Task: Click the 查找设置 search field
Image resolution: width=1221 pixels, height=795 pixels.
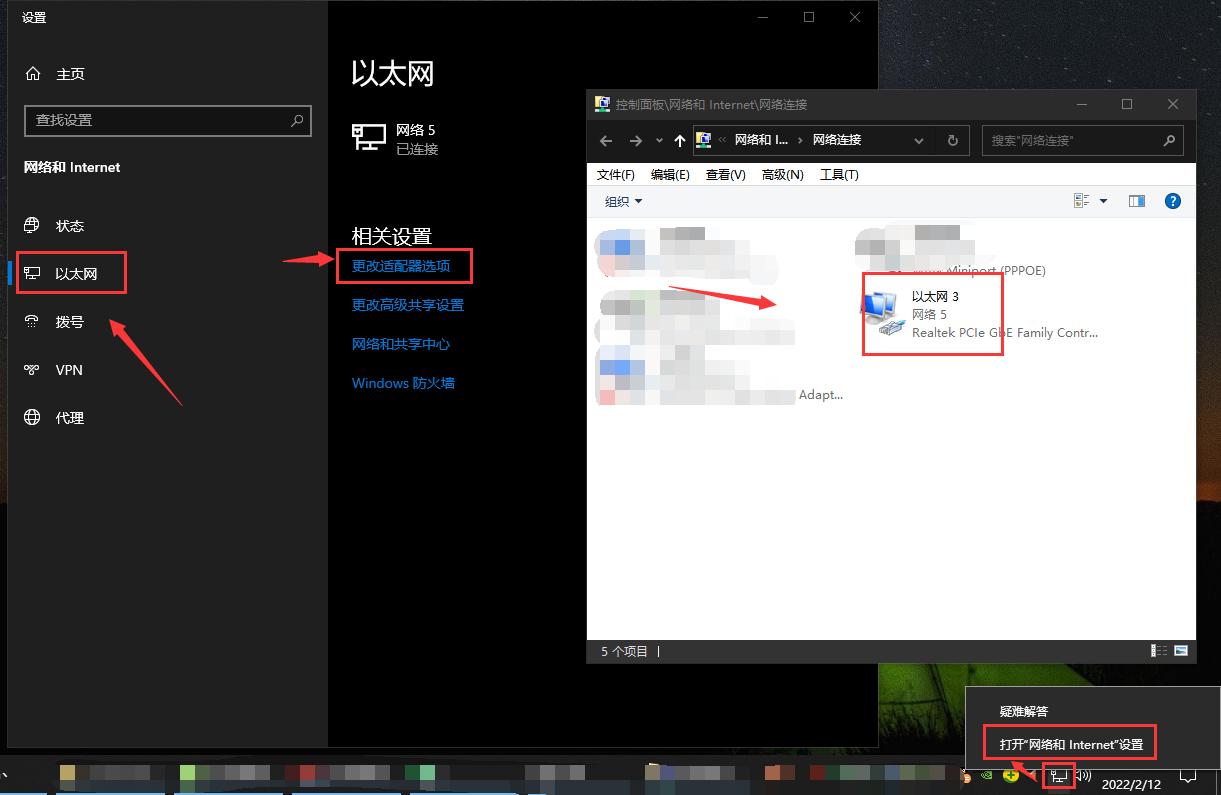Action: point(160,120)
